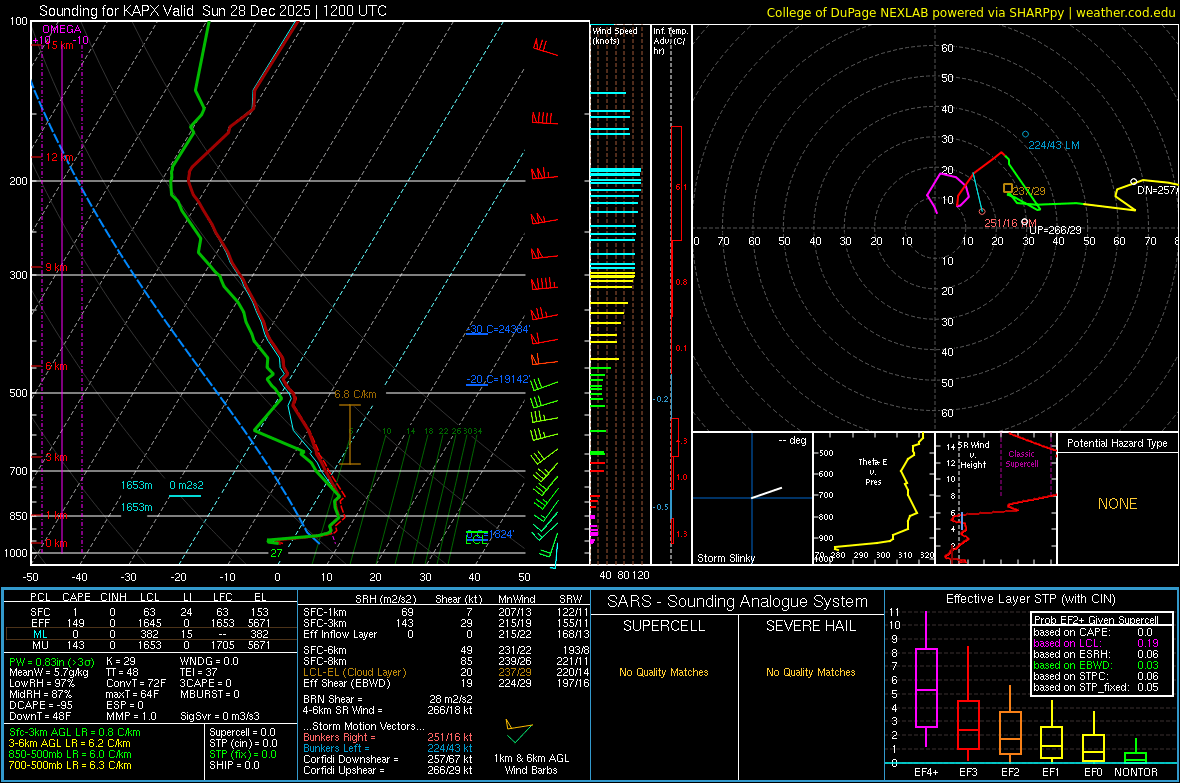1180x783 pixels.
Task: Click the OMEGA label on the skew-T
Action: tap(62, 29)
